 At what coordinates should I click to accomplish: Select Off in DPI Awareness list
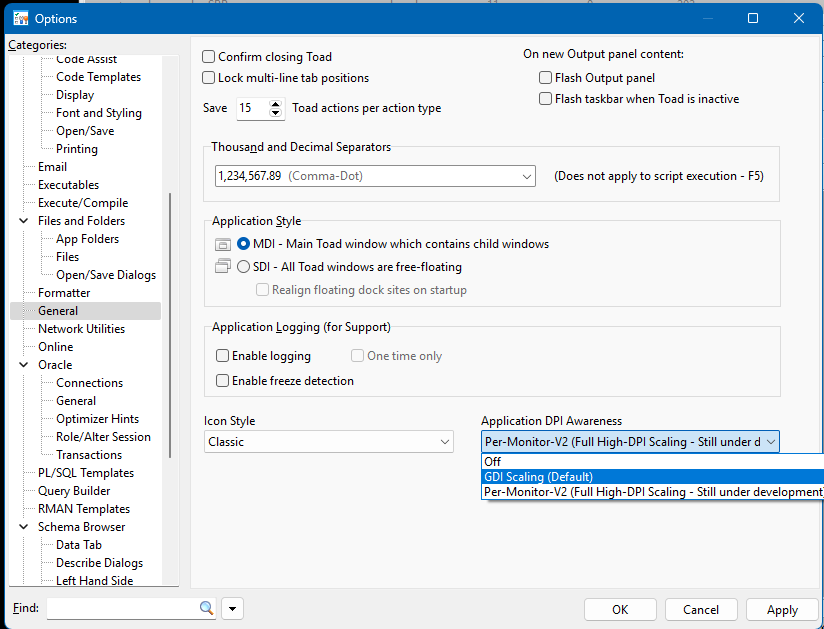tap(653, 461)
